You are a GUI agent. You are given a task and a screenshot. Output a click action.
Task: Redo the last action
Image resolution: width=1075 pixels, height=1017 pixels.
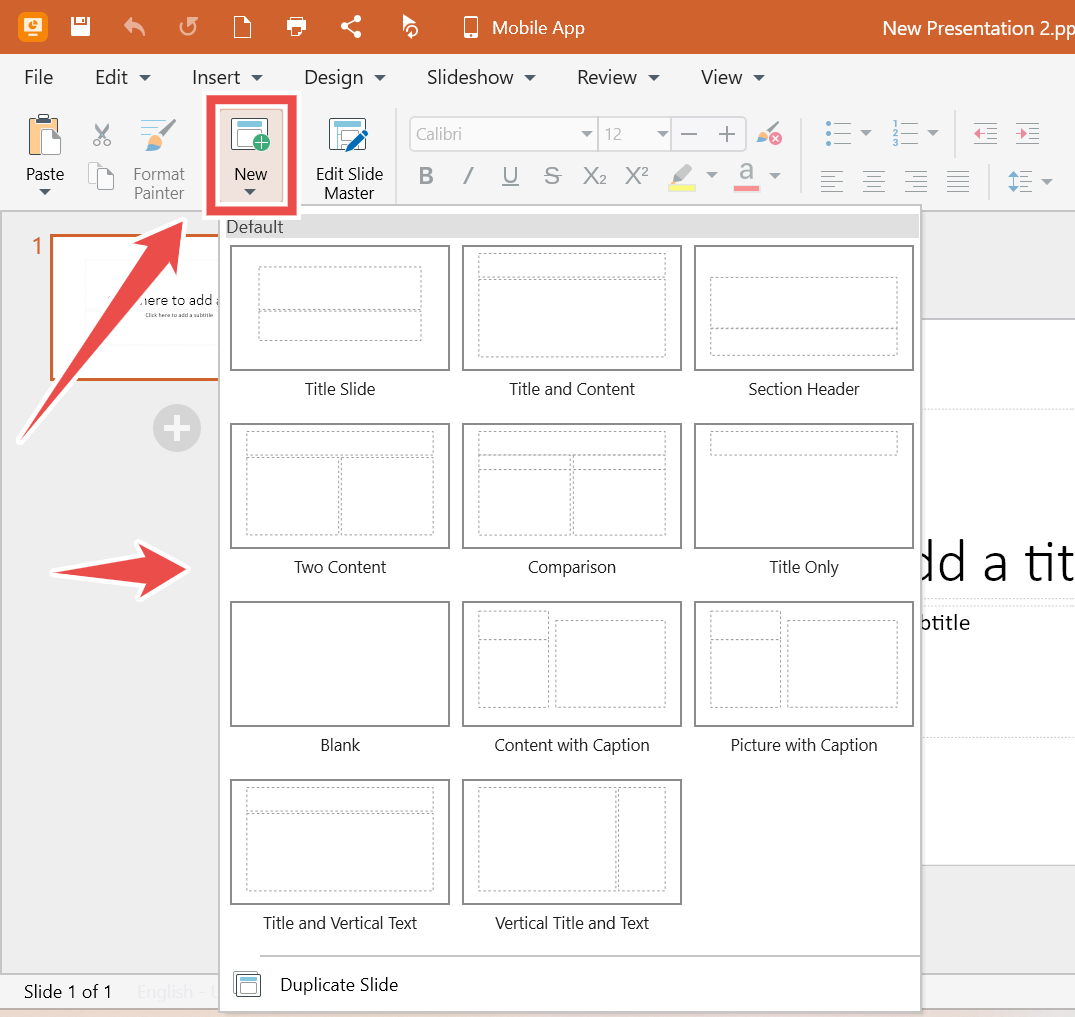(x=188, y=27)
